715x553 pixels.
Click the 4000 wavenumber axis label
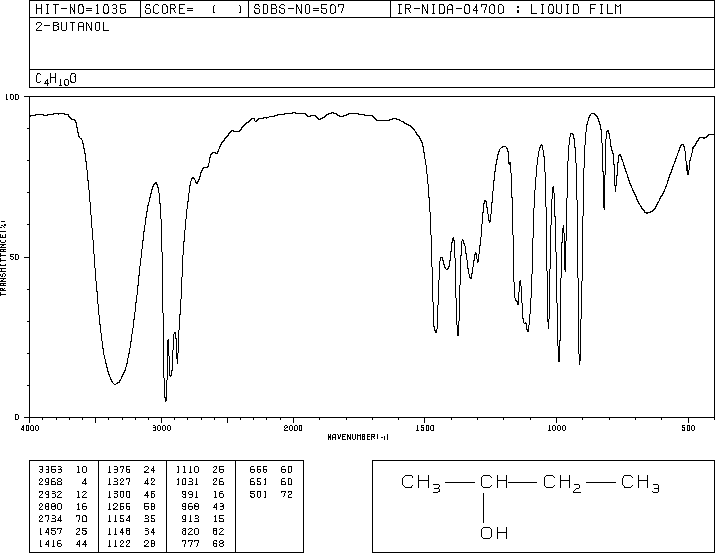30,428
